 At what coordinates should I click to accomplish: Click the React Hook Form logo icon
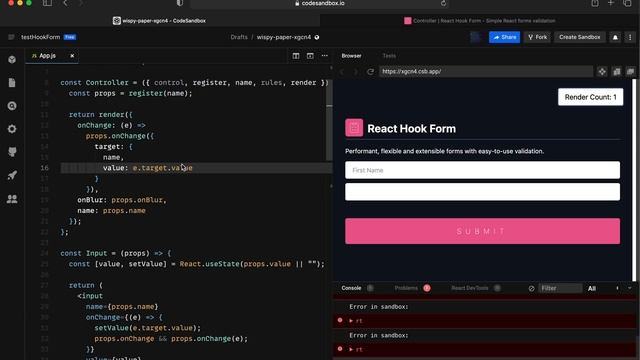[x=354, y=128]
